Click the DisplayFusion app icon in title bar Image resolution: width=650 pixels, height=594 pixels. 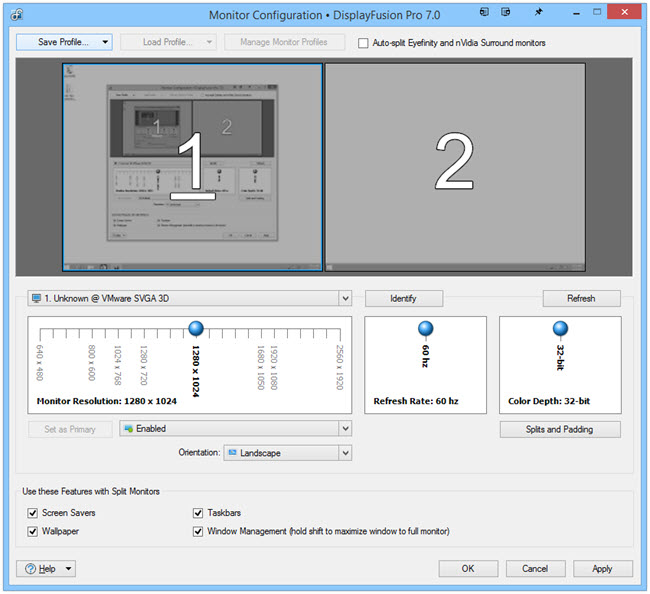17,15
